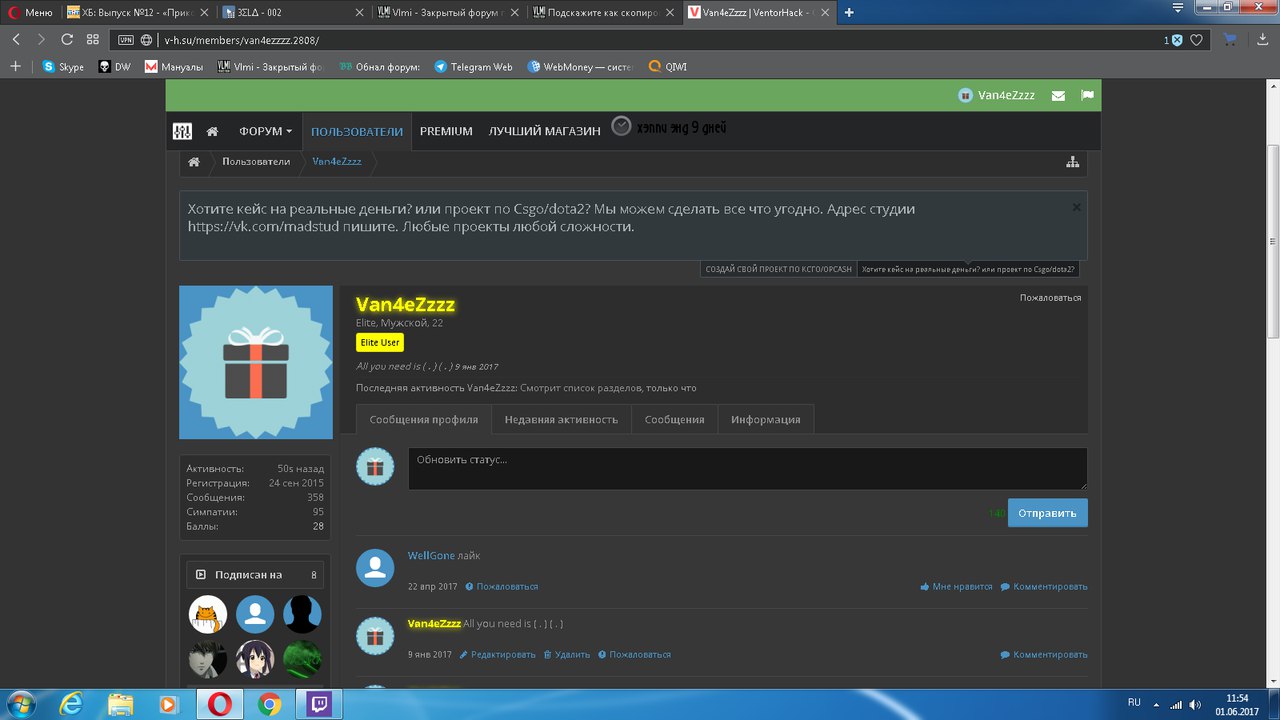Dismiss the notice with close X
1280x720 pixels.
coord(1076,207)
